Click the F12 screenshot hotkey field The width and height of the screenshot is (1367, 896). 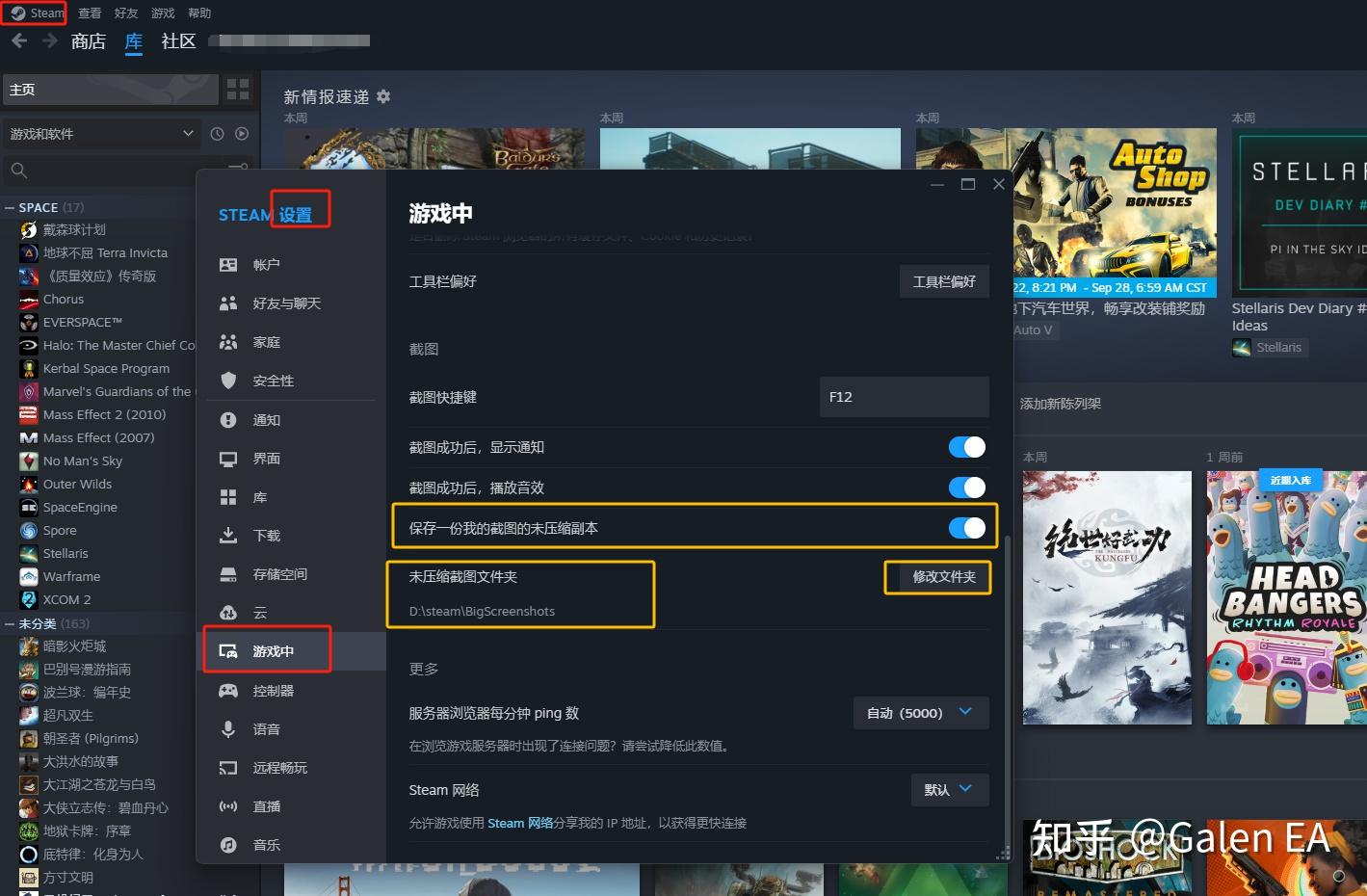(x=903, y=396)
